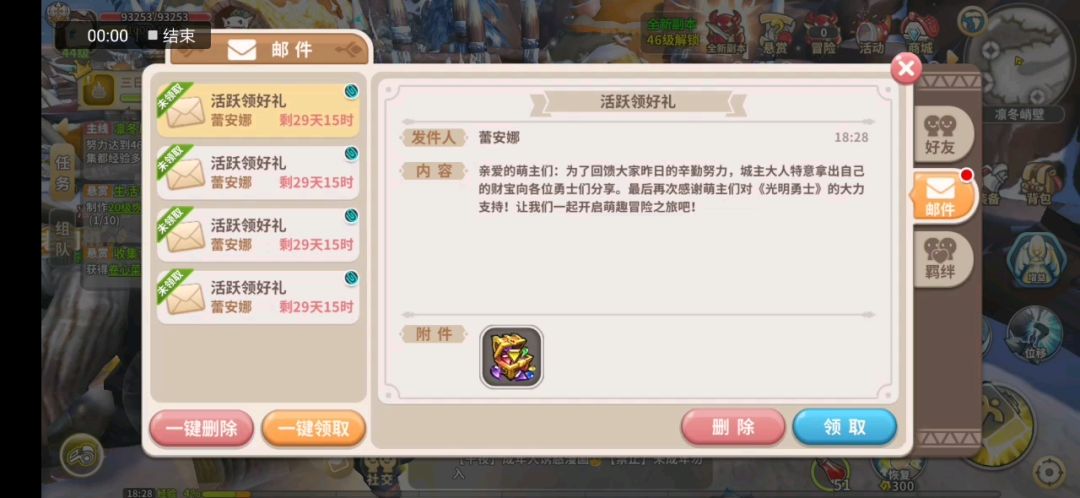Select the third 活跃领好礼 mail
The height and width of the screenshot is (498, 1080).
point(258,235)
